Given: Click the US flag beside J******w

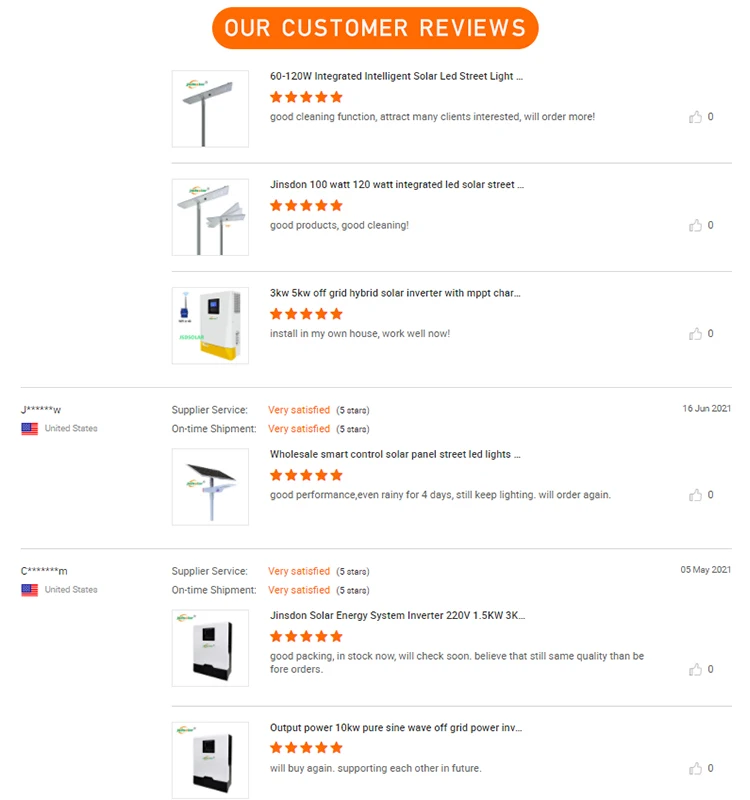Looking at the screenshot, I should pos(30,428).
